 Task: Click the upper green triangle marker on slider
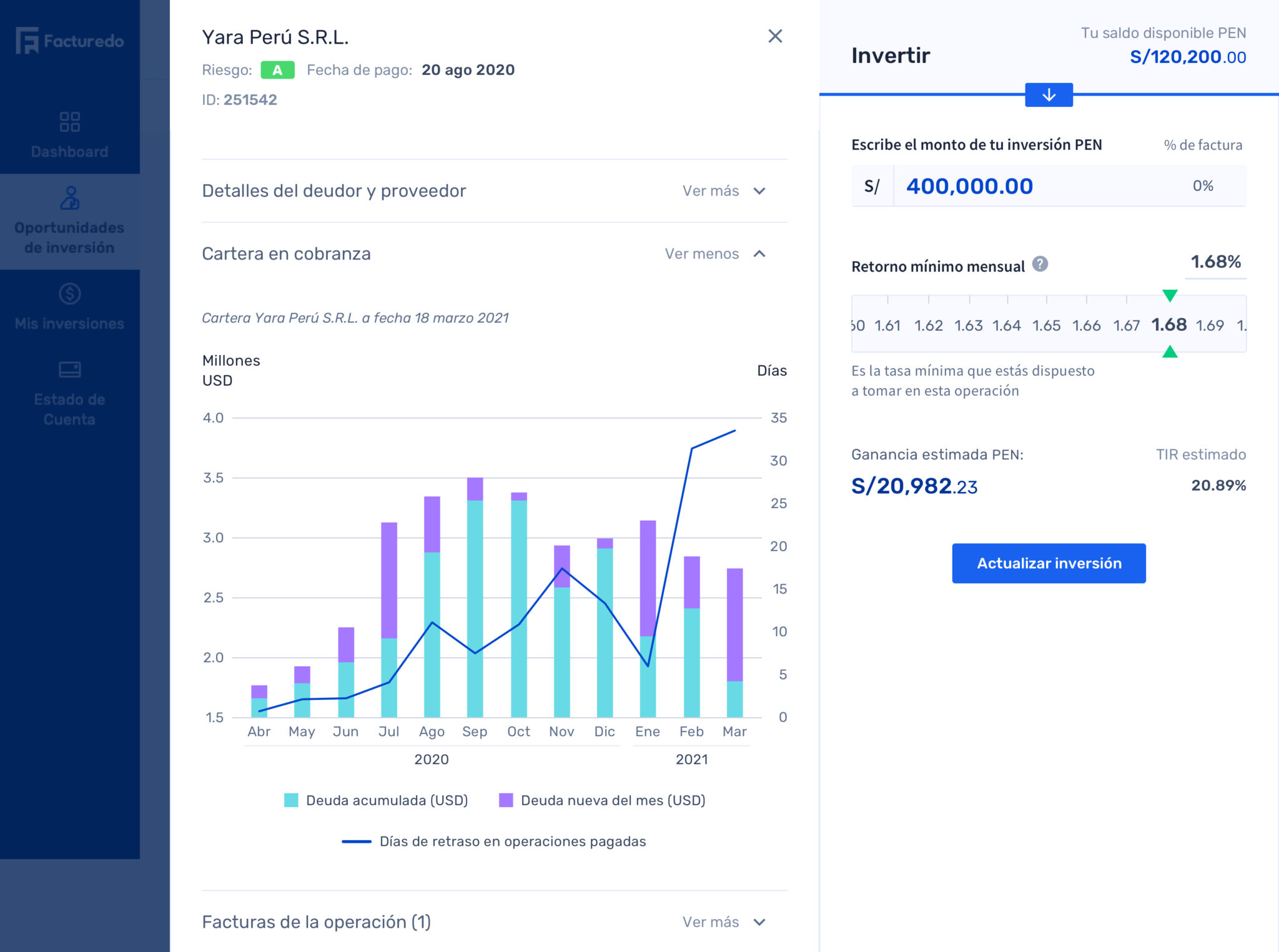[1170, 295]
